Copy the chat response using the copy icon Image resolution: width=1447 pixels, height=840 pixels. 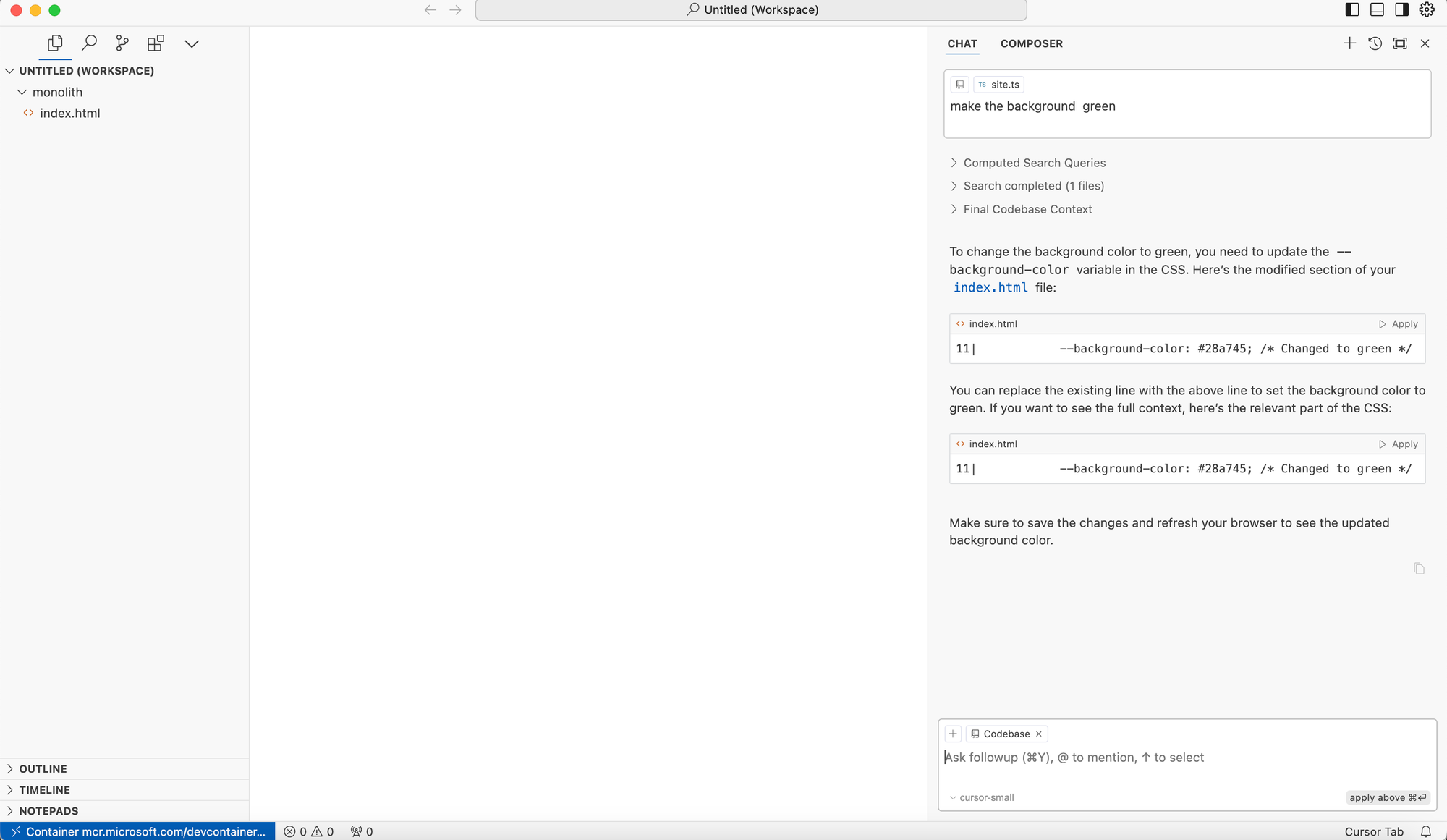pos(1419,569)
